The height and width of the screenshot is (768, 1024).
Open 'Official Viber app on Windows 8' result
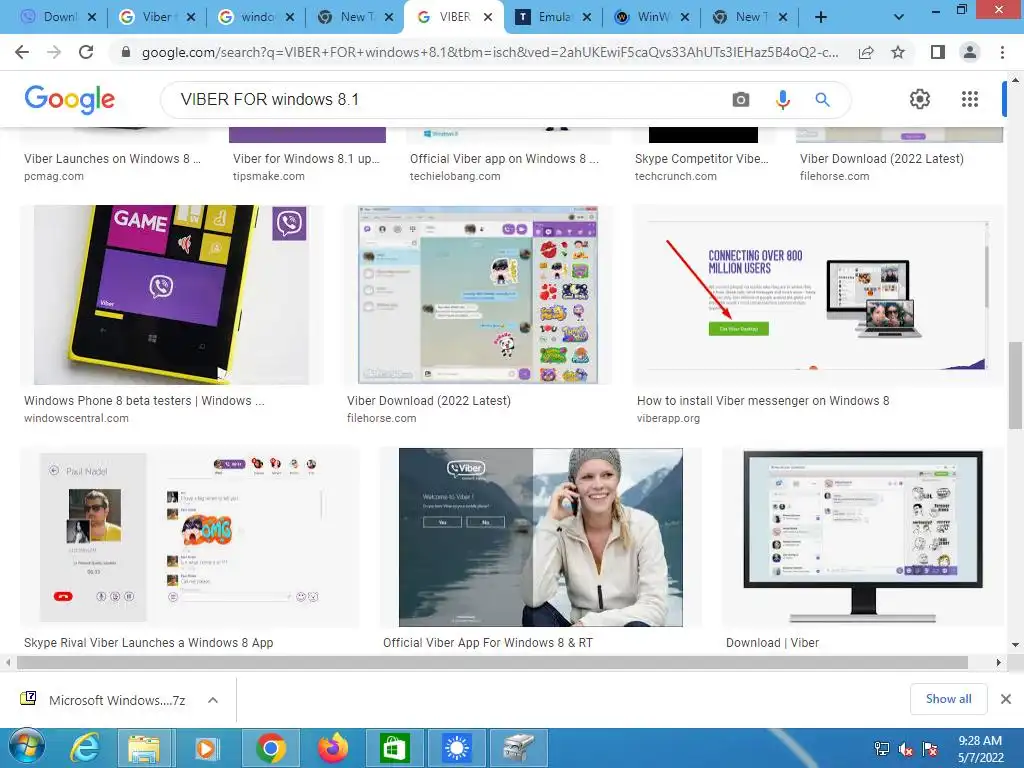pyautogui.click(x=504, y=159)
